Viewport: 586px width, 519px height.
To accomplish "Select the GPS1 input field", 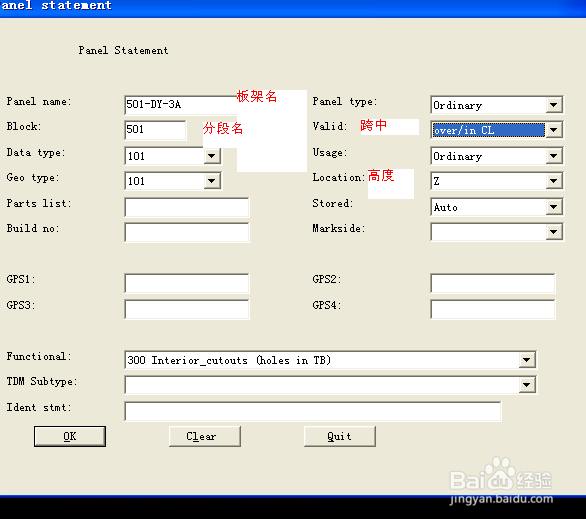I will click(x=187, y=284).
